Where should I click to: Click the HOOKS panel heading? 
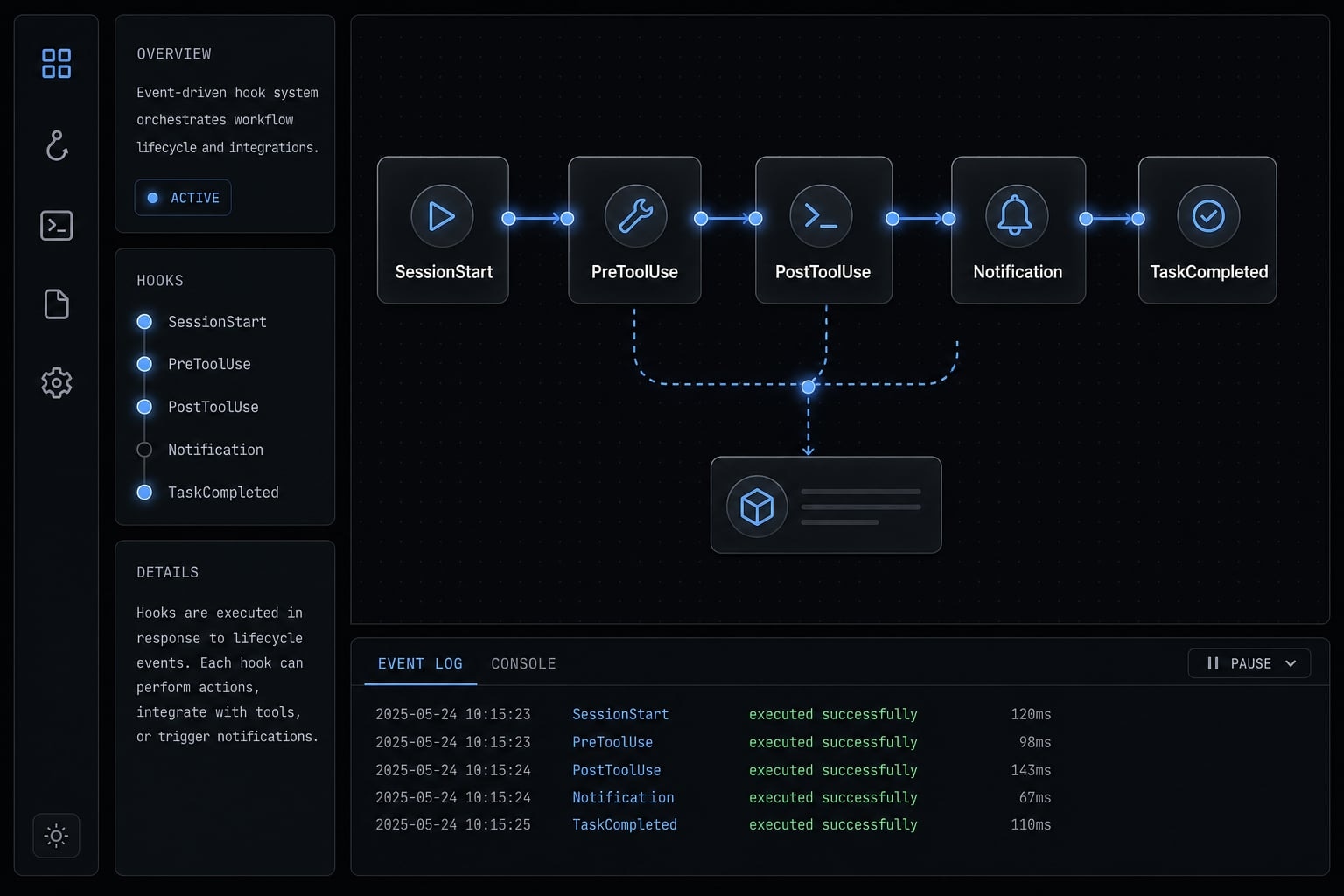(x=160, y=281)
